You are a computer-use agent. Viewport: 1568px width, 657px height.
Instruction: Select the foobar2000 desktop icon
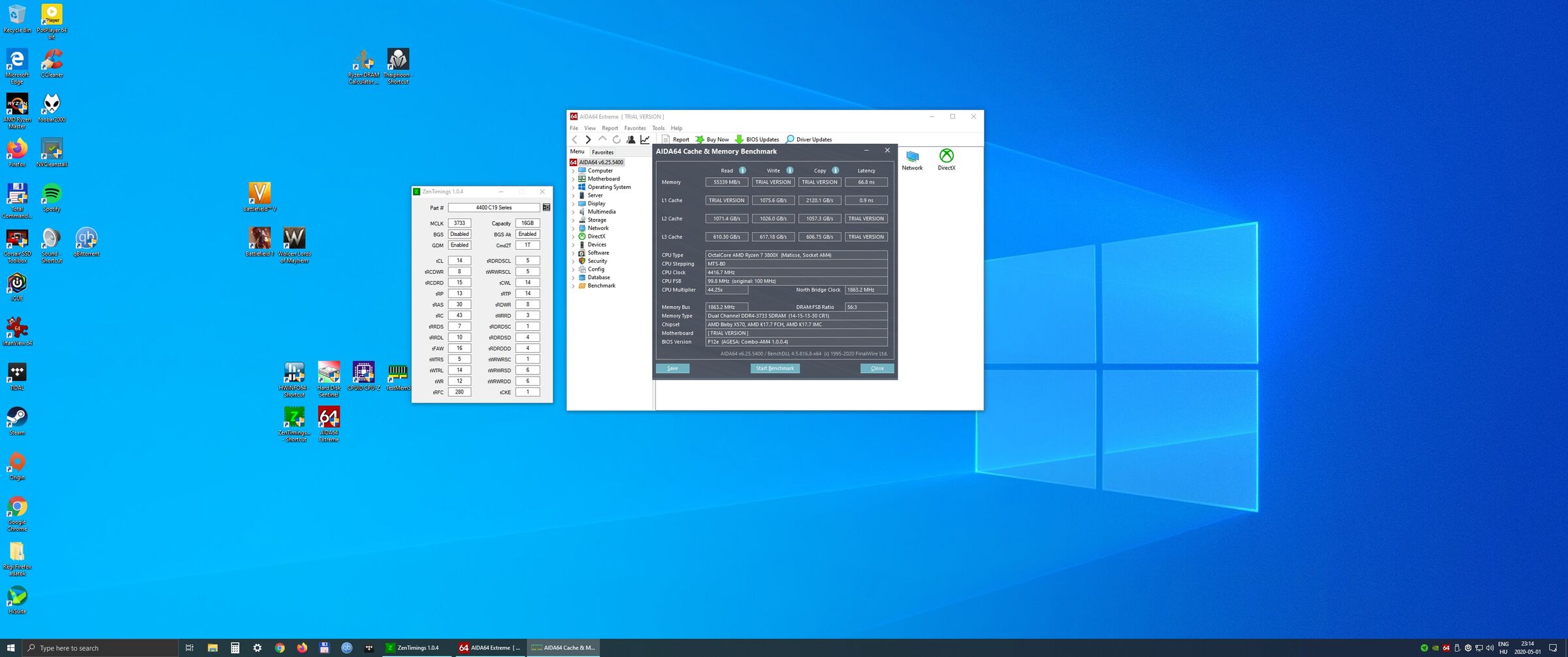(x=52, y=107)
